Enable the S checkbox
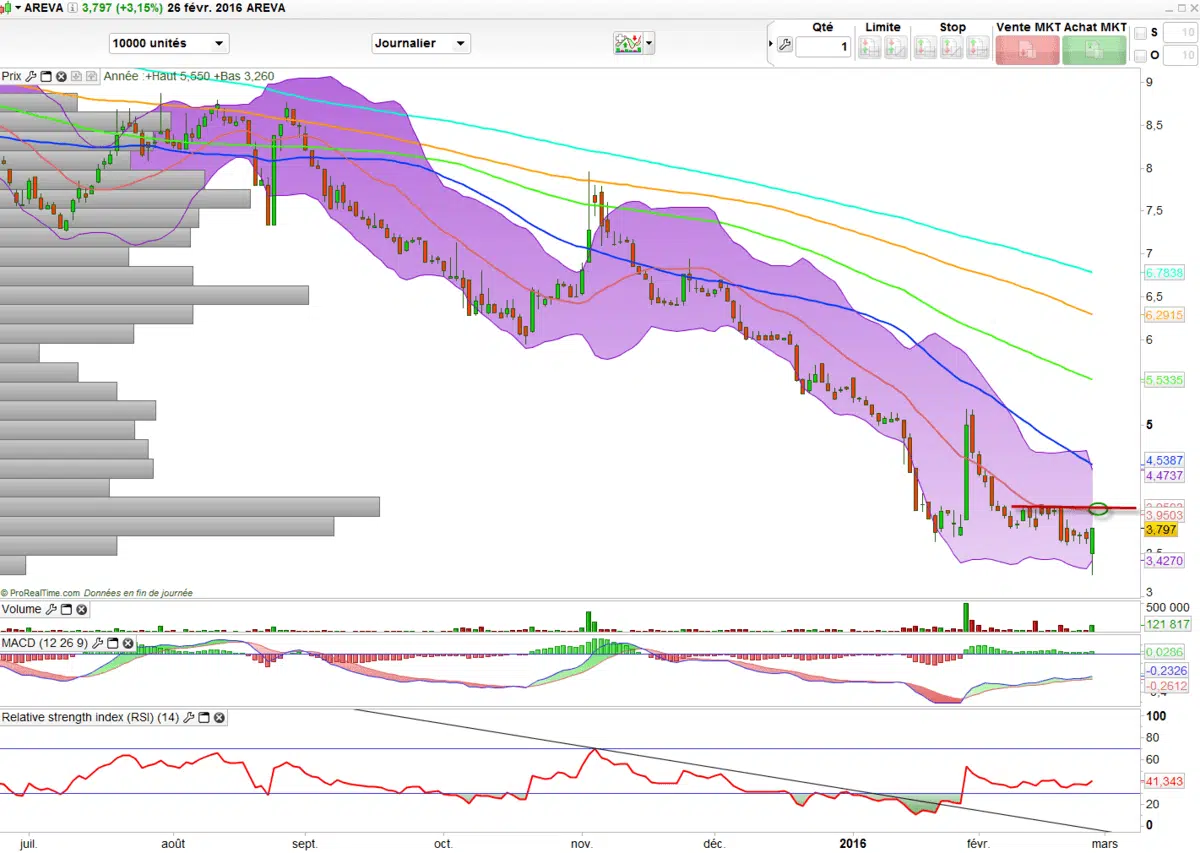 click(x=1141, y=33)
